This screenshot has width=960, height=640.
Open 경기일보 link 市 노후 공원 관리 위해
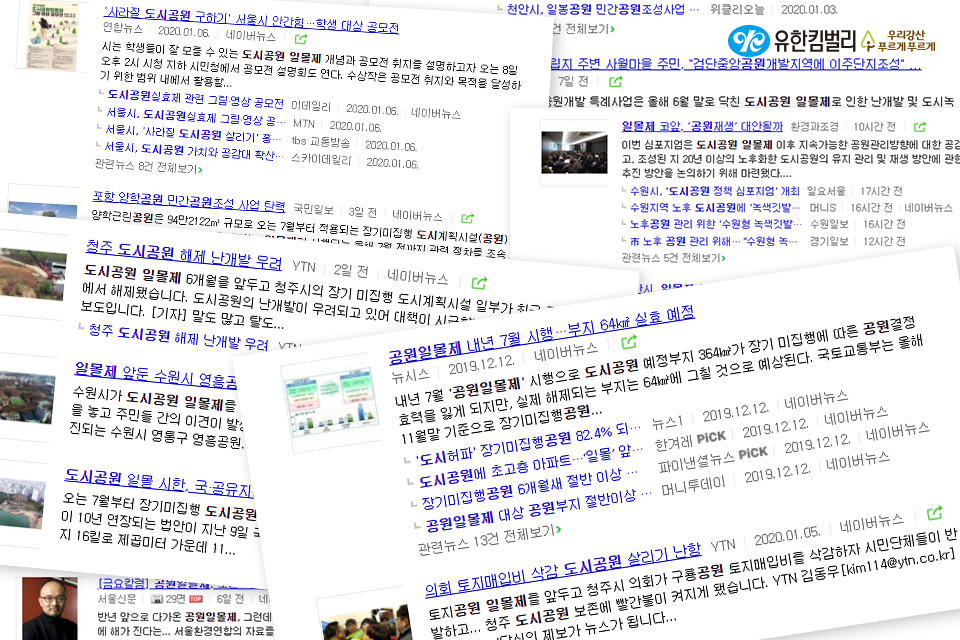click(x=714, y=241)
